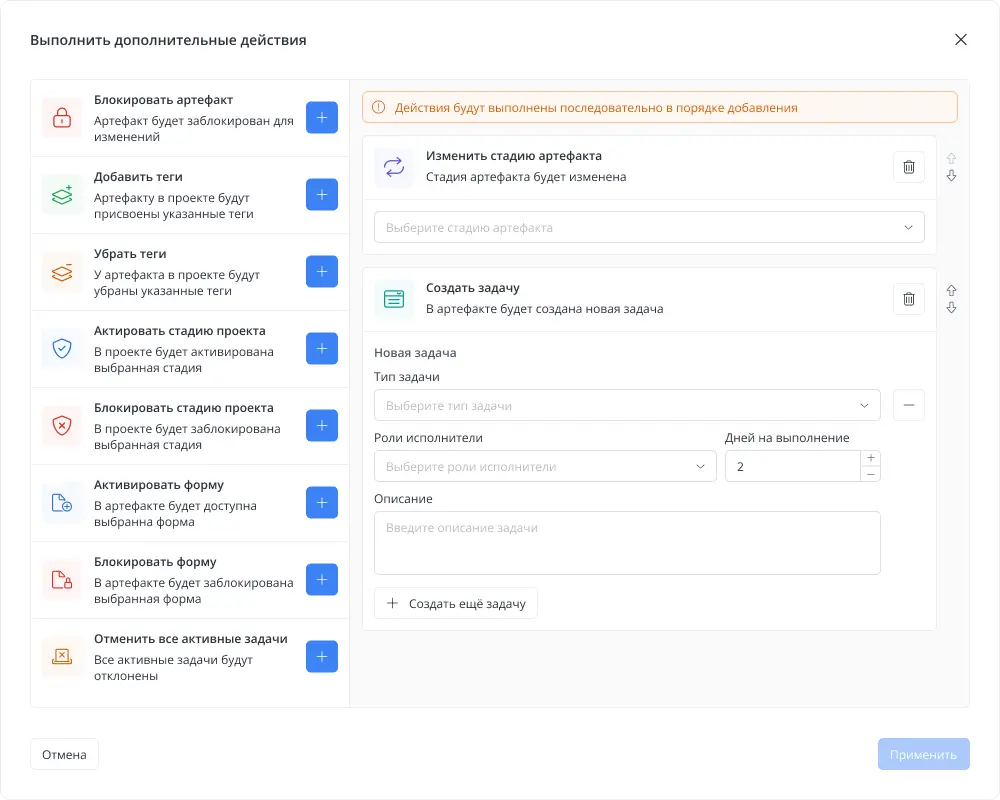Screen dimensions: 1000x800
Task: Open the Выберите роли исполнители dropdown
Action: coord(545,466)
